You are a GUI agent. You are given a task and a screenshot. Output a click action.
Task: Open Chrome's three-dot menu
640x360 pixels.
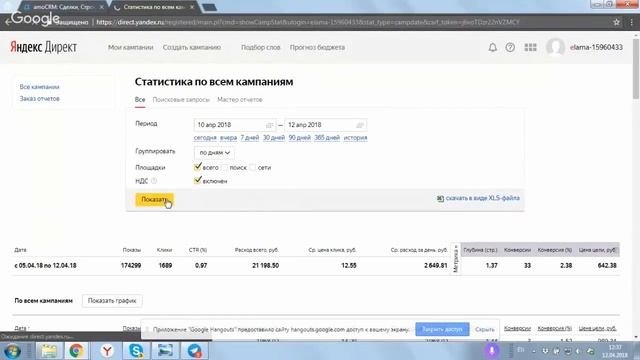click(x=631, y=22)
